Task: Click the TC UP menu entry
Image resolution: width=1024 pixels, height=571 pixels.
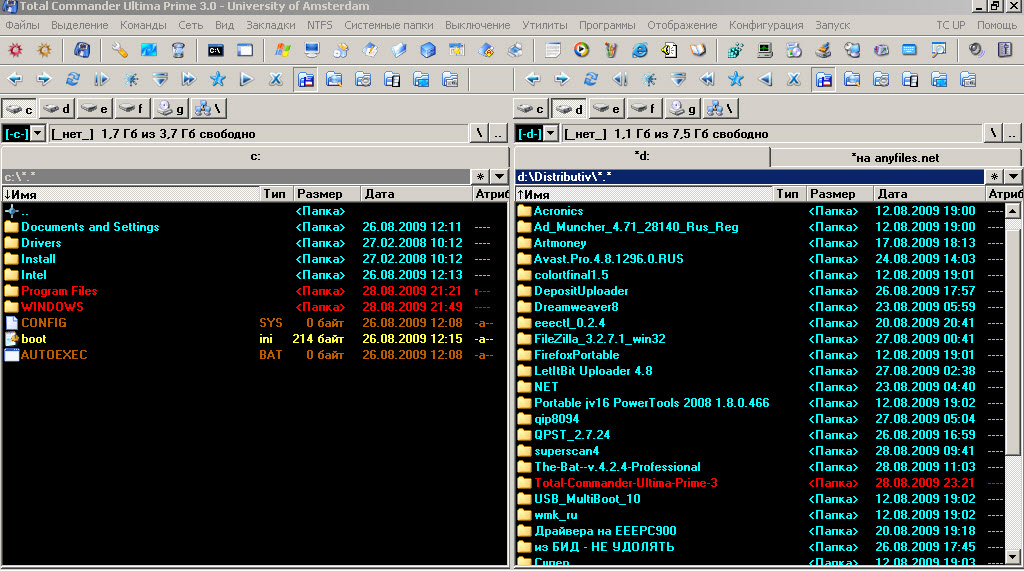Action: click(x=950, y=25)
